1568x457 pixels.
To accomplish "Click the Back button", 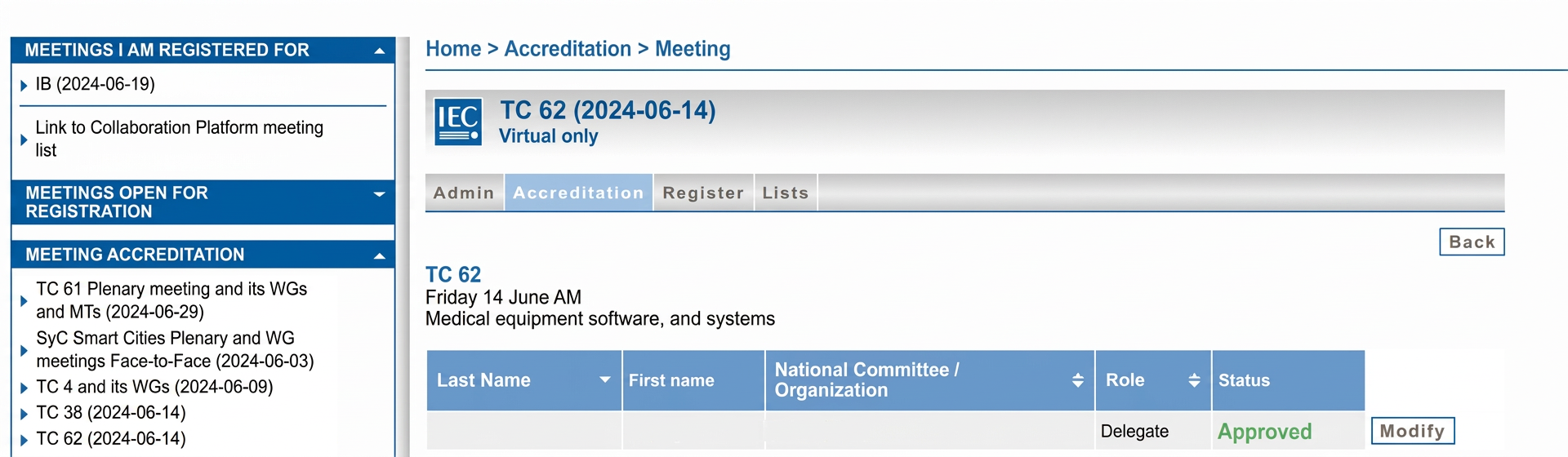I will pos(1472,242).
